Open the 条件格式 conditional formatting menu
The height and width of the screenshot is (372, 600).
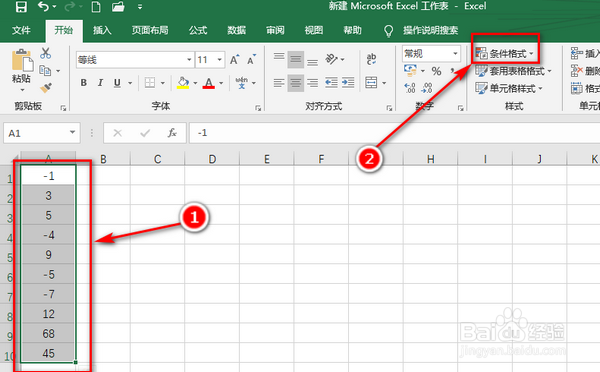(x=504, y=54)
